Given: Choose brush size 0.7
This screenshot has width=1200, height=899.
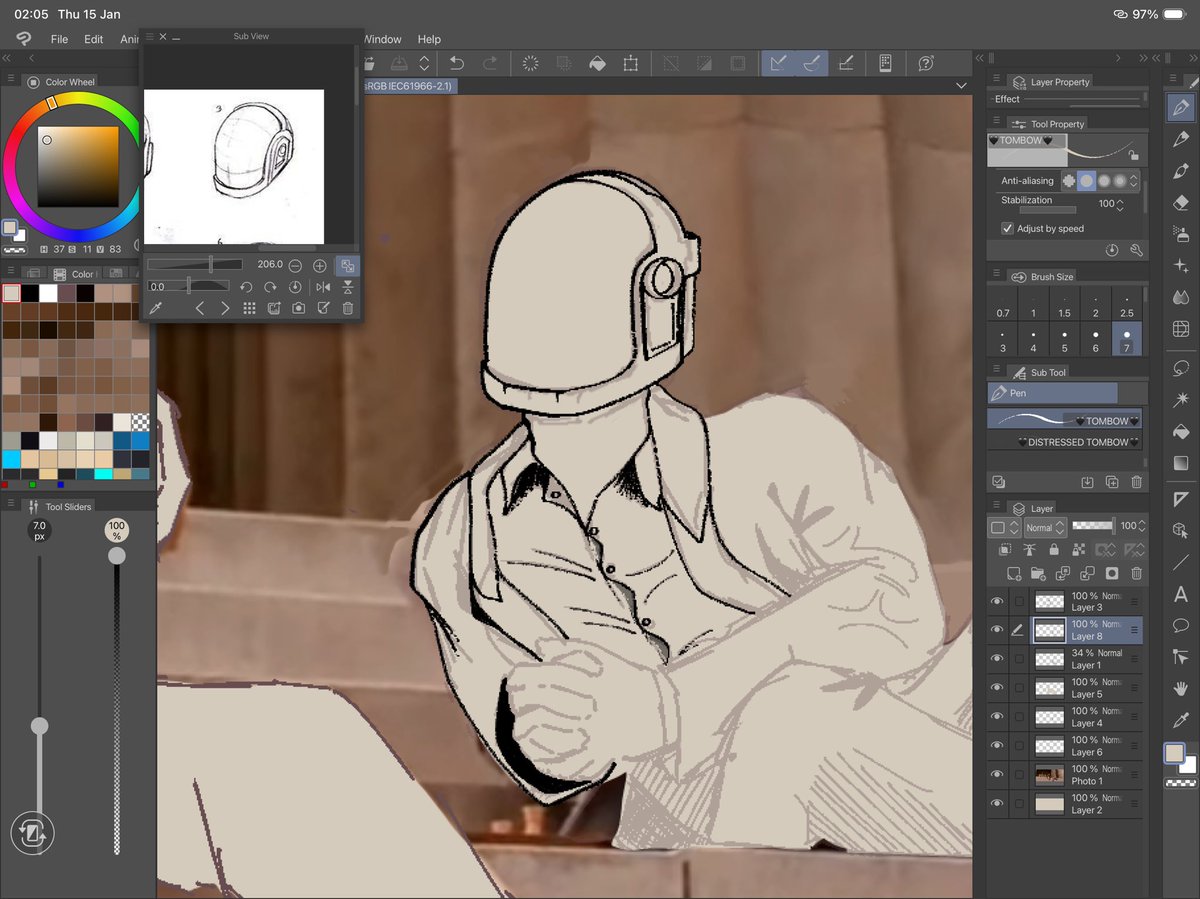Looking at the screenshot, I should 1003,306.
